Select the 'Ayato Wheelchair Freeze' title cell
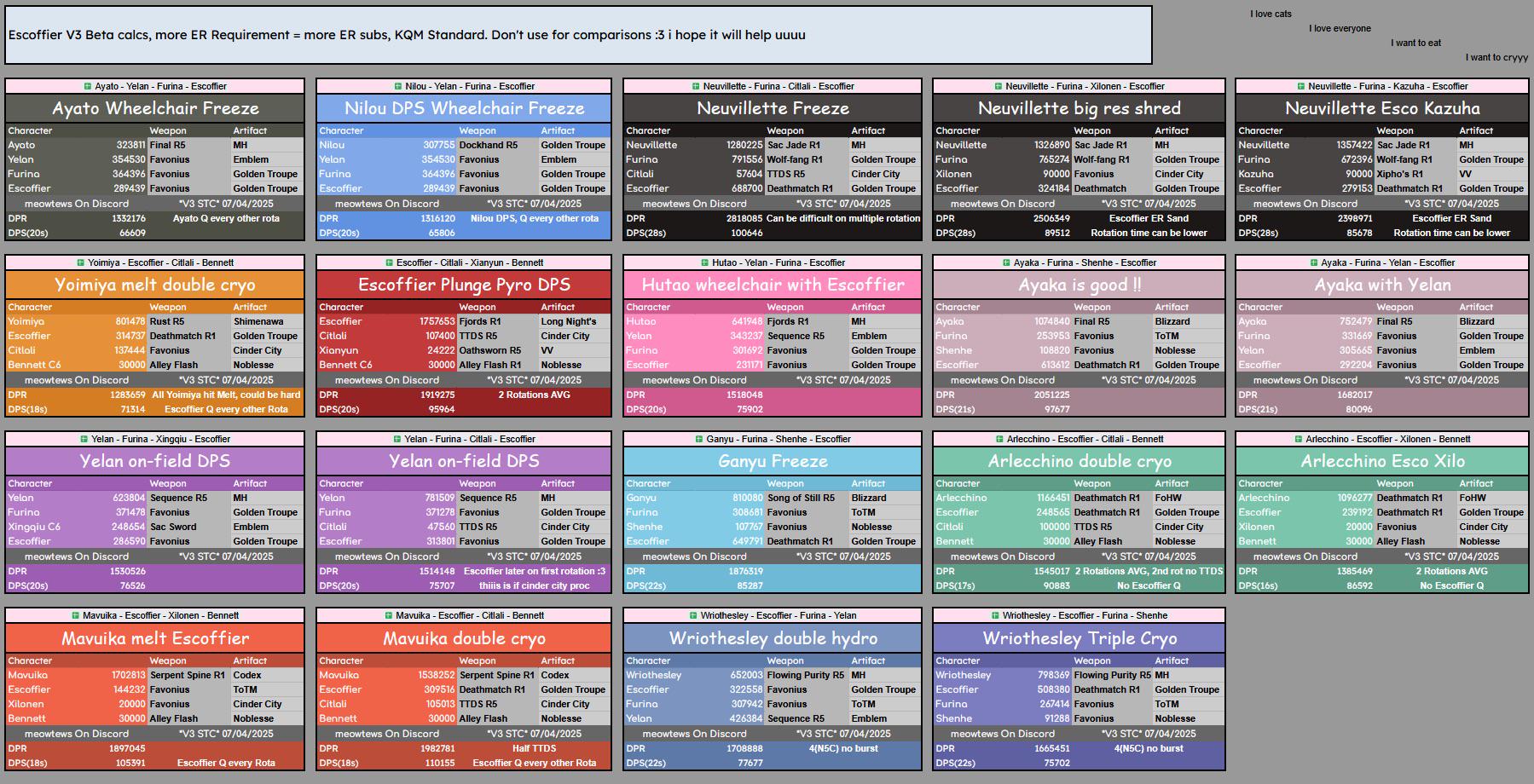Viewport: 1534px width, 784px height. coord(155,108)
